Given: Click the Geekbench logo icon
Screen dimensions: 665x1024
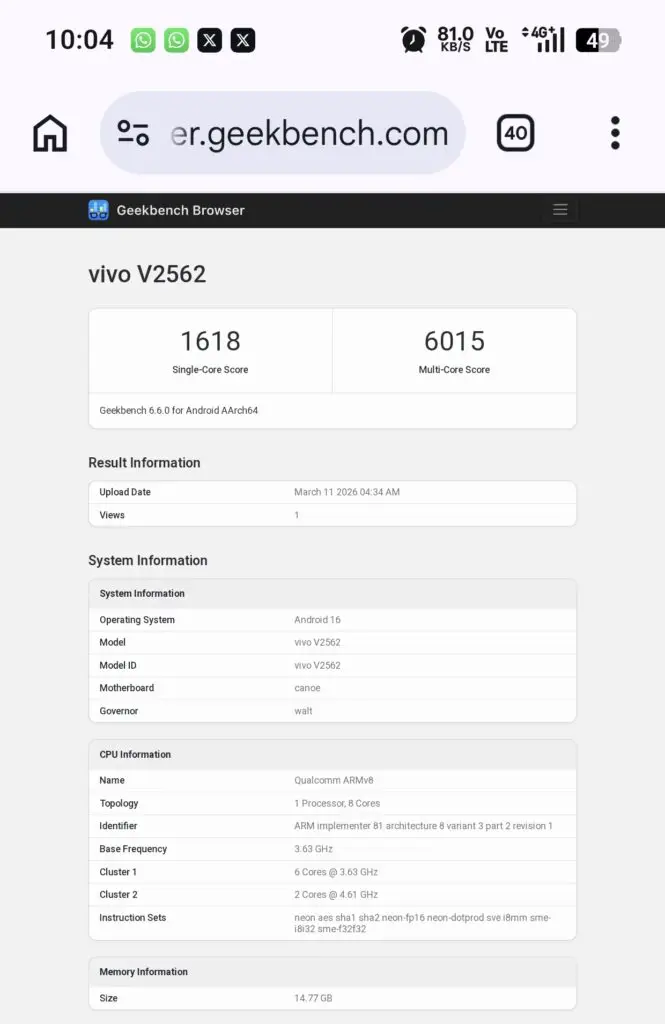Looking at the screenshot, I should pos(98,210).
